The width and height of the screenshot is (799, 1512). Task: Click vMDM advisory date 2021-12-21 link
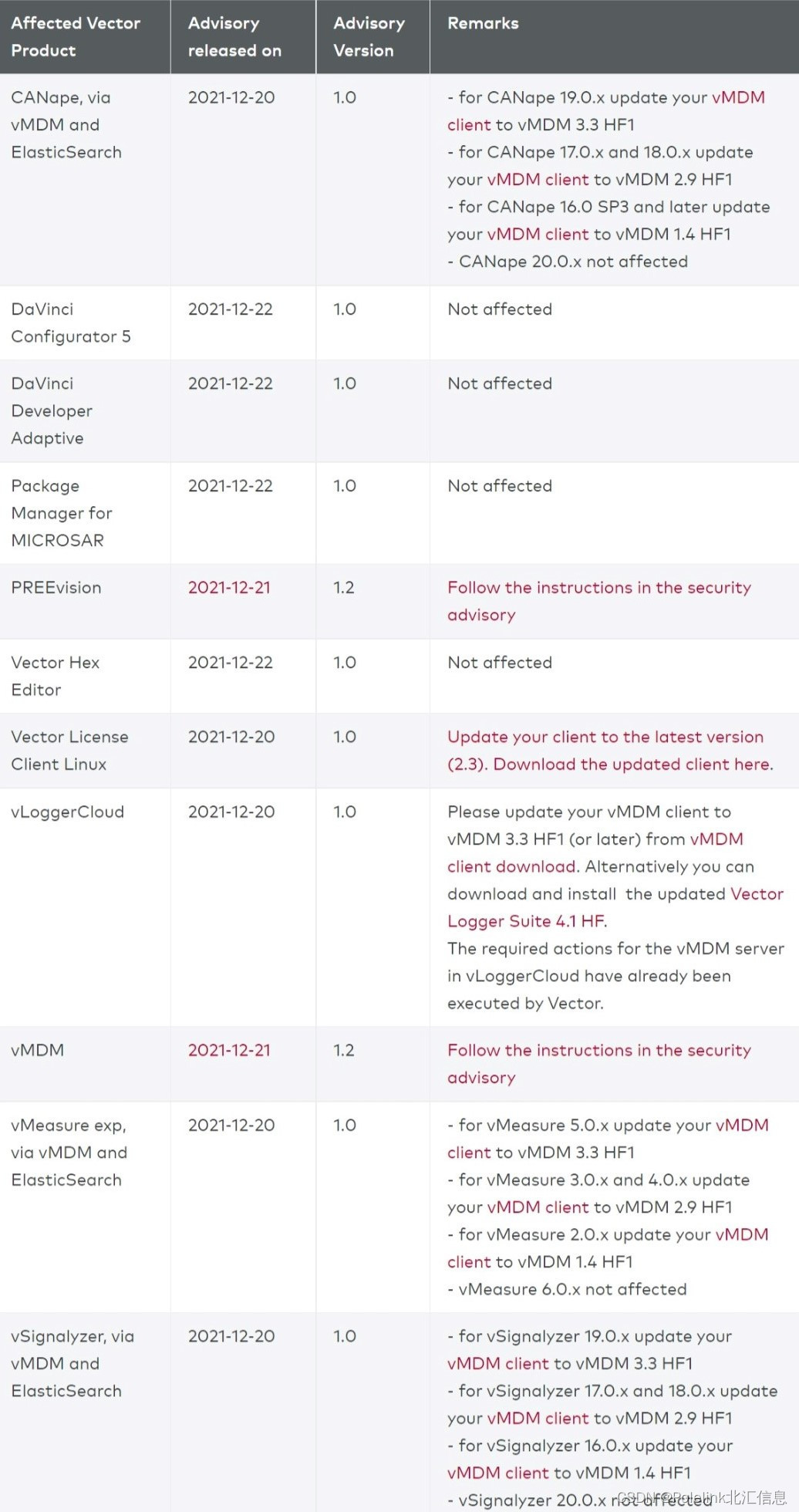[229, 1051]
